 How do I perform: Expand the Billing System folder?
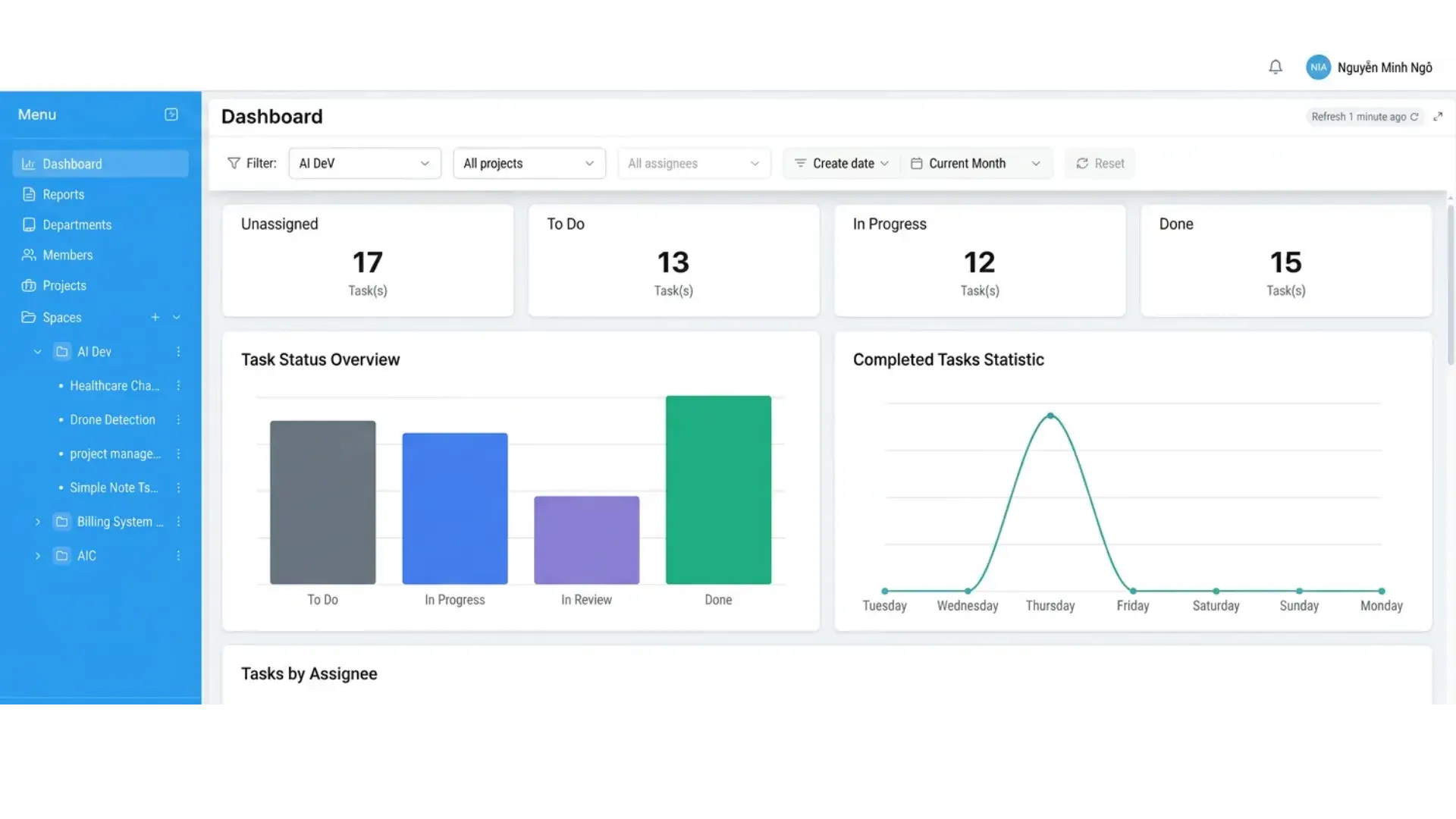tap(37, 522)
